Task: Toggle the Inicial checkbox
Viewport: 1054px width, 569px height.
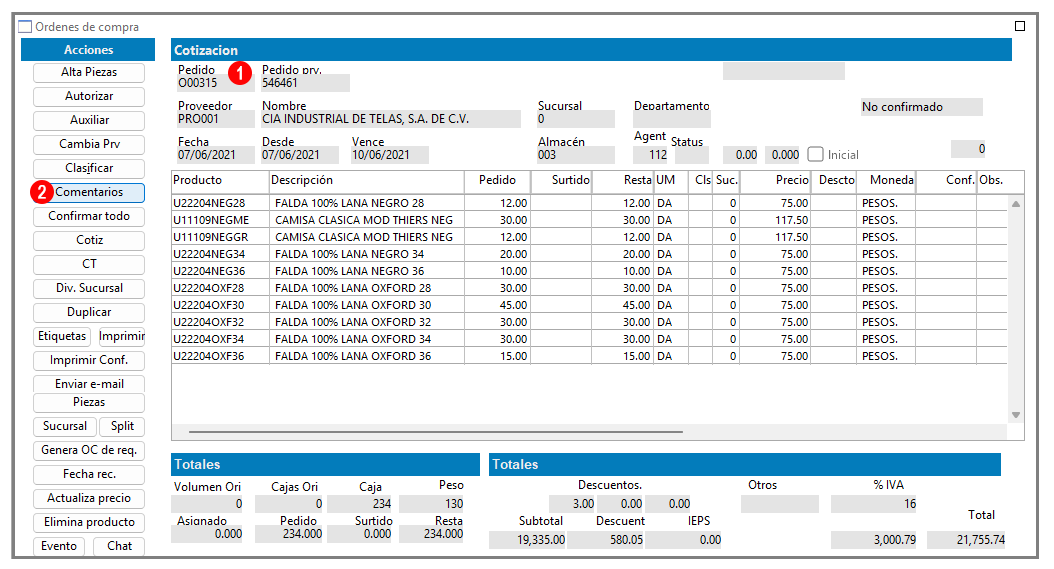Action: [815, 155]
